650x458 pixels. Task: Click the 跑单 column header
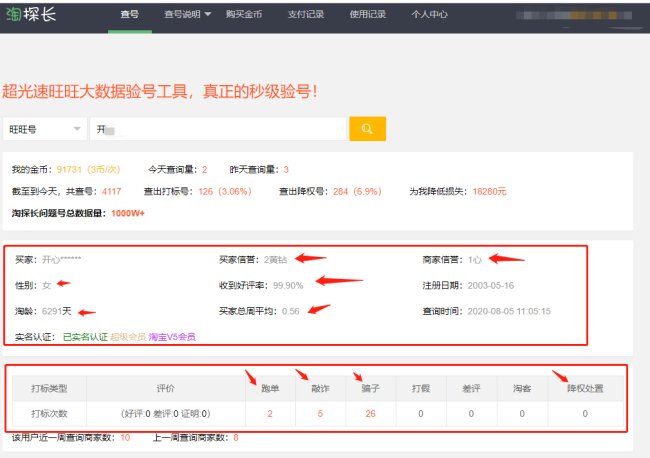[270, 388]
